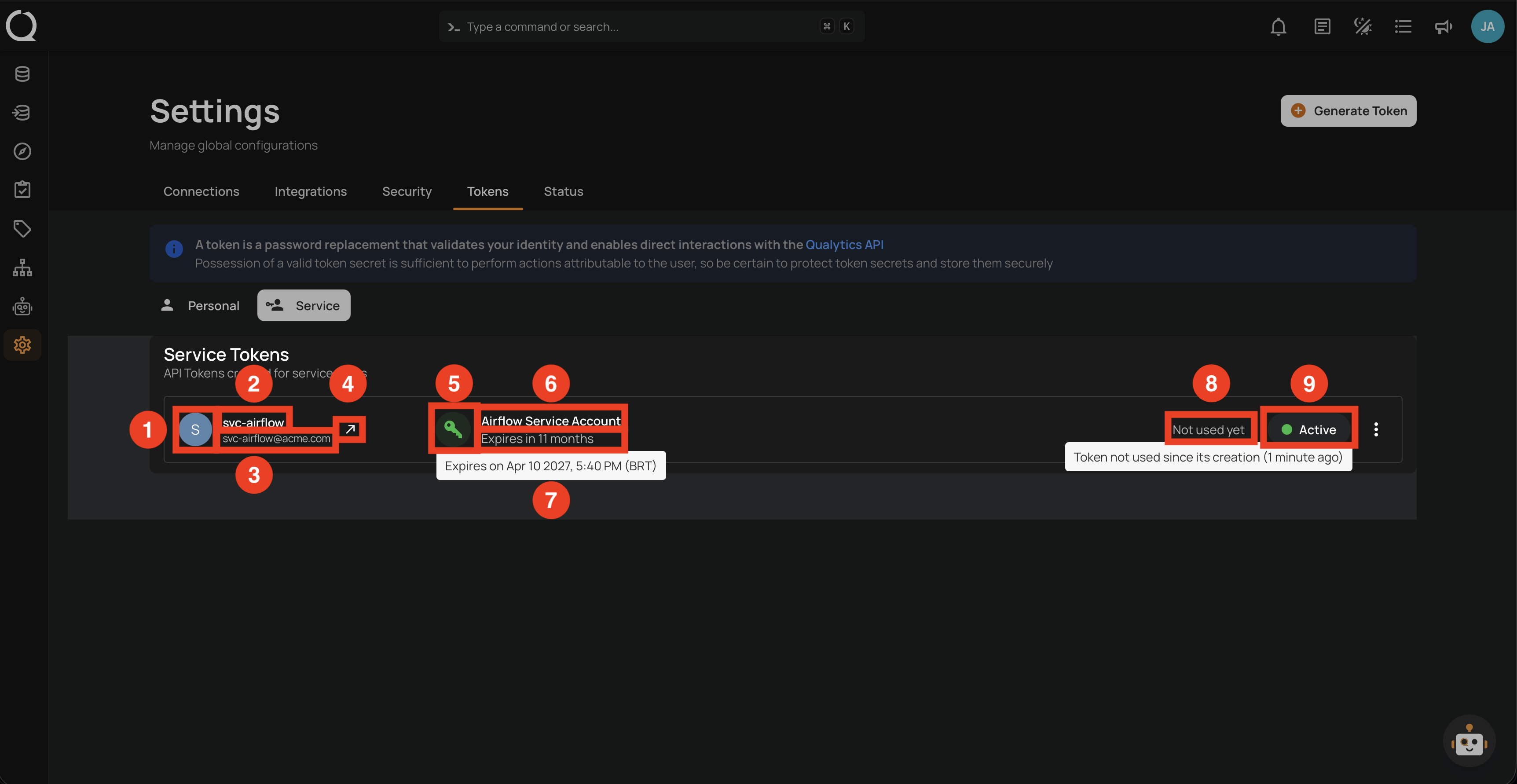Open the notifications bell
The width and height of the screenshot is (1517, 784).
[x=1278, y=26]
